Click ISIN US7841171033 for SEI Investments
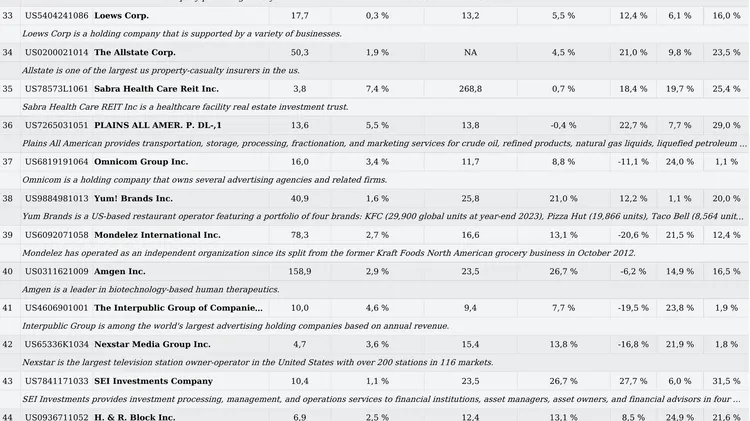Viewport: 750px width, 421px height. 56,381
